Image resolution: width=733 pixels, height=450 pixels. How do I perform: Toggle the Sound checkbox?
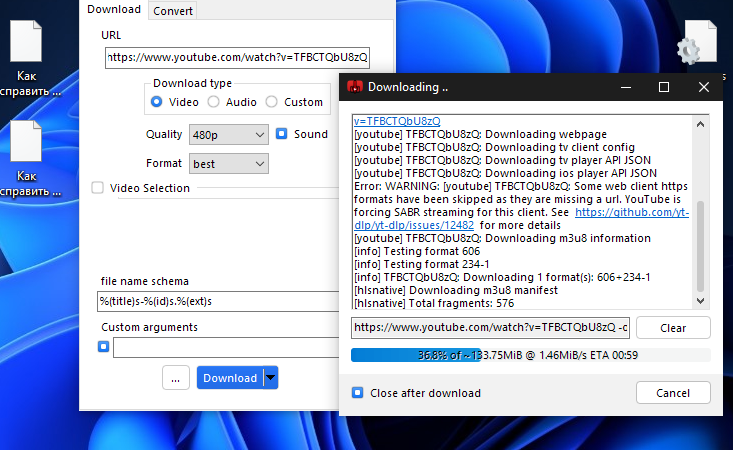pos(281,134)
